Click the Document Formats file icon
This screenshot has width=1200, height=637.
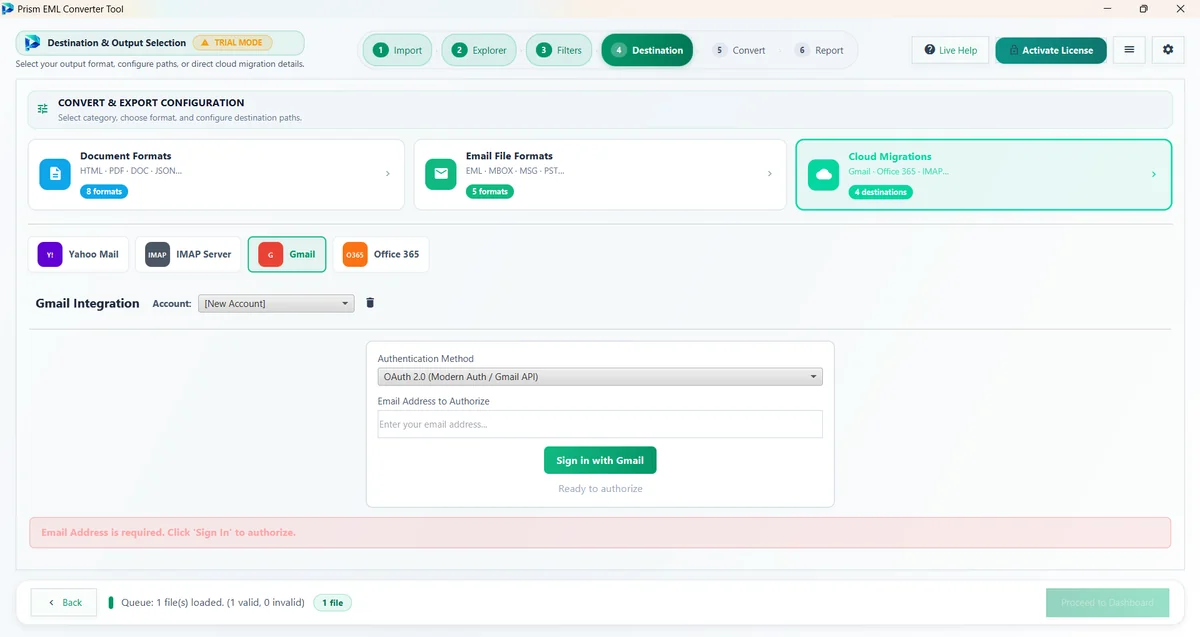click(55, 174)
